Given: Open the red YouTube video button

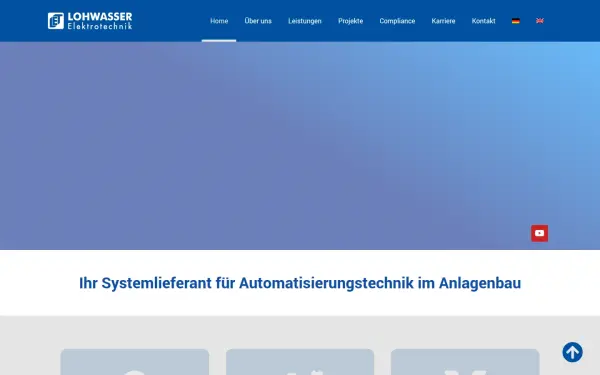Looking at the screenshot, I should (x=539, y=233).
